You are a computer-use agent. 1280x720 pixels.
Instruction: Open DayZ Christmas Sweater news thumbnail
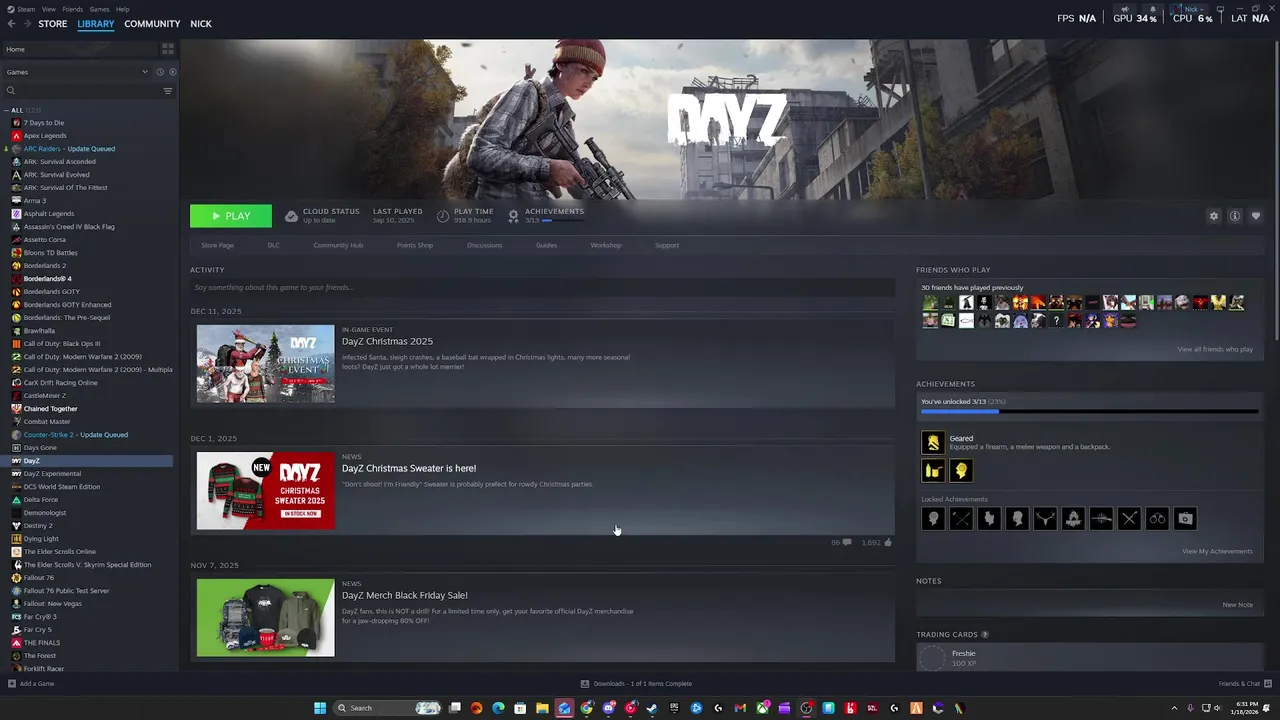point(265,490)
